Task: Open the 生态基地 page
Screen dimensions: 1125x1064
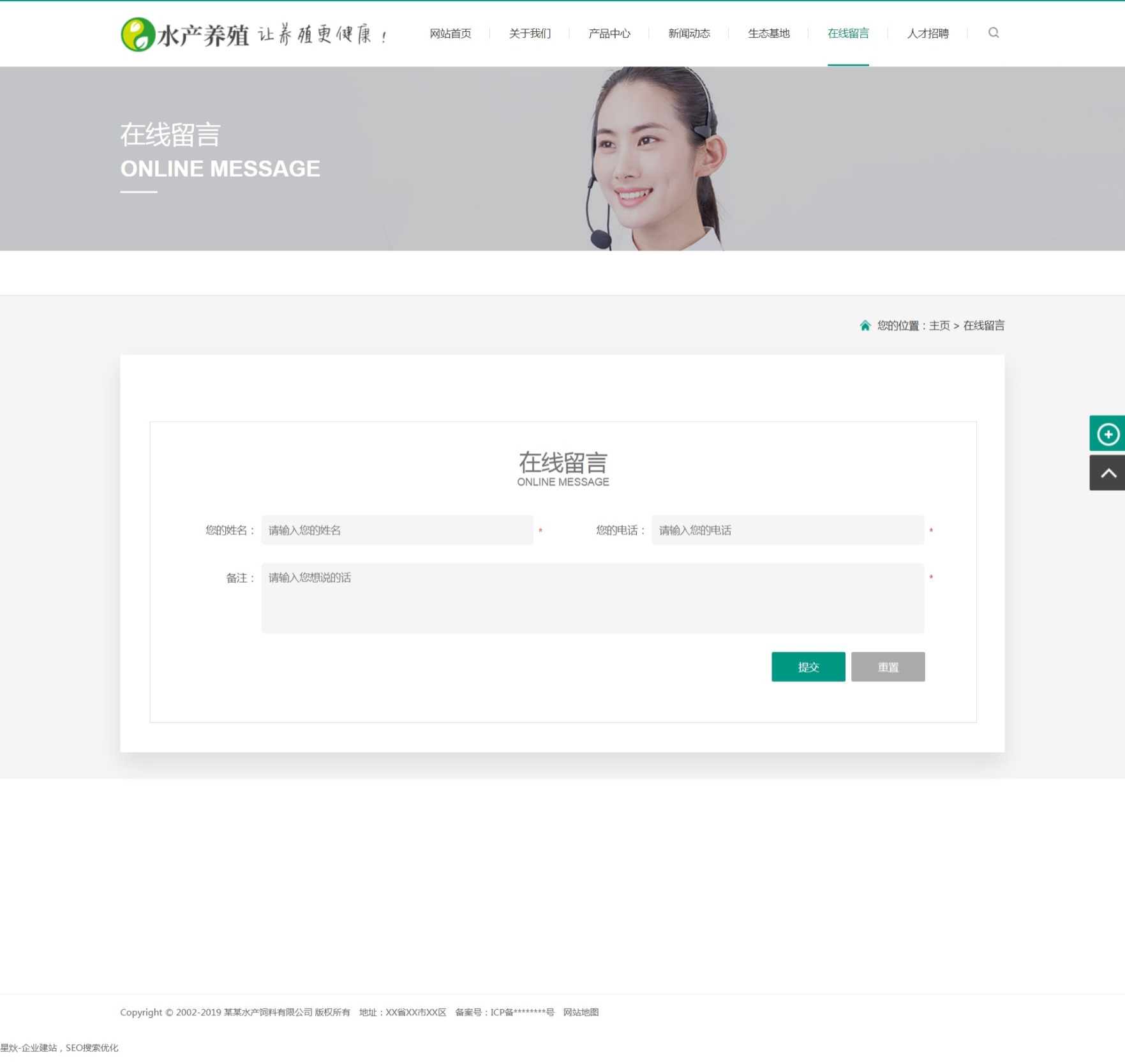Action: pos(768,33)
